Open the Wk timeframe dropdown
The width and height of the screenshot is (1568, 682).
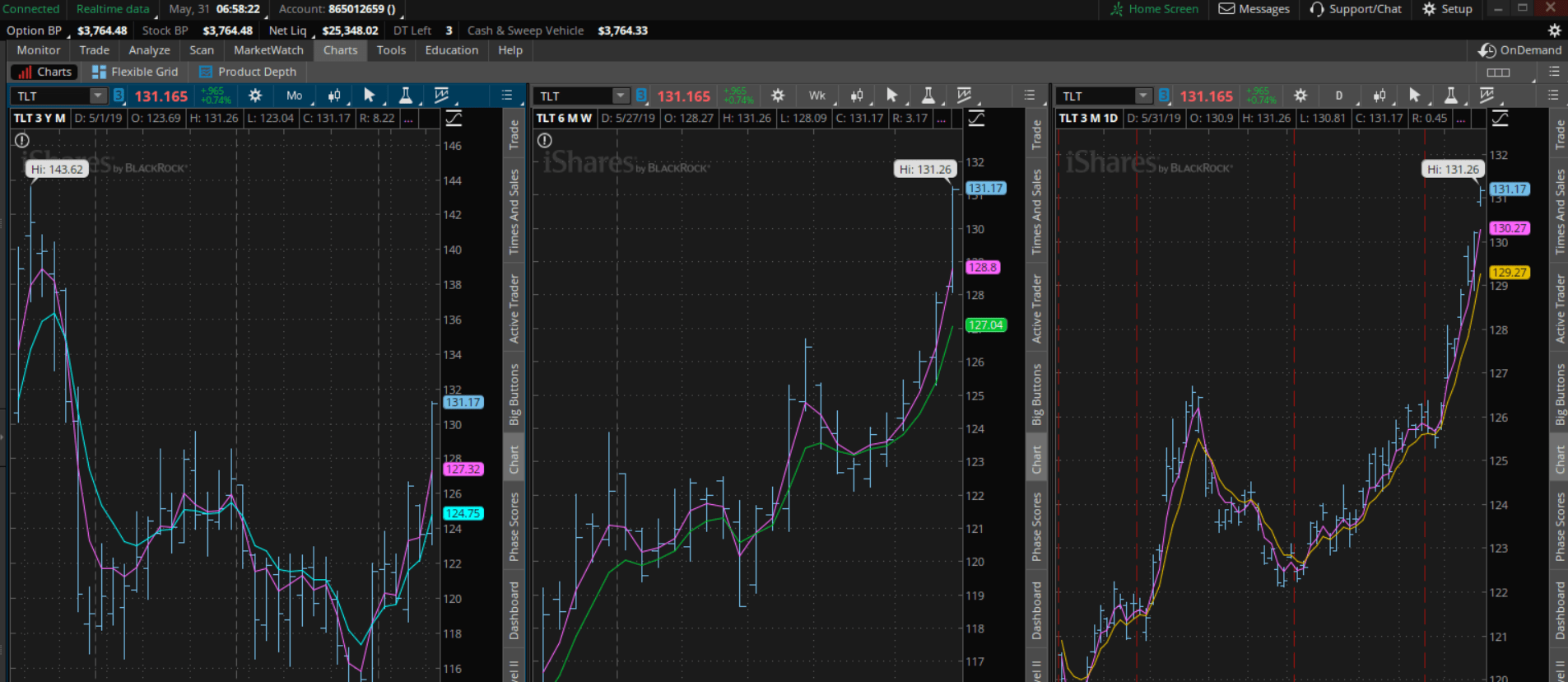click(x=817, y=96)
